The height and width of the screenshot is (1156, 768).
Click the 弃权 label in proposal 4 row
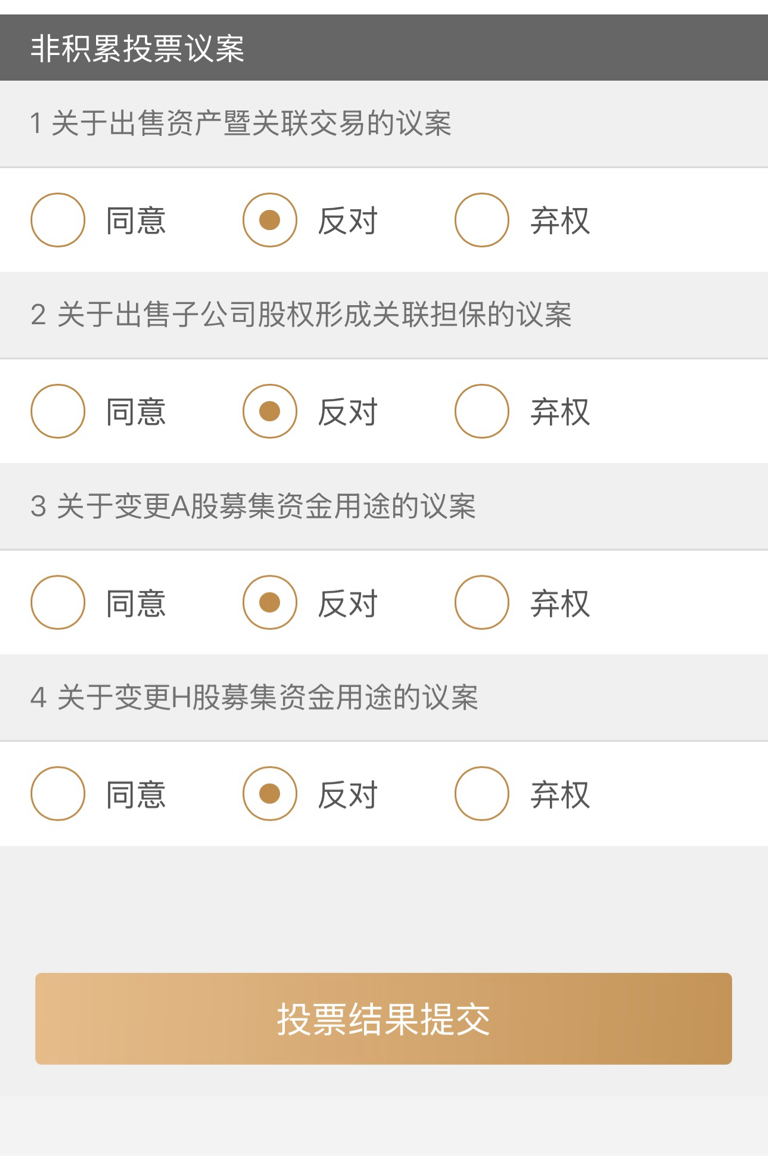pos(560,795)
